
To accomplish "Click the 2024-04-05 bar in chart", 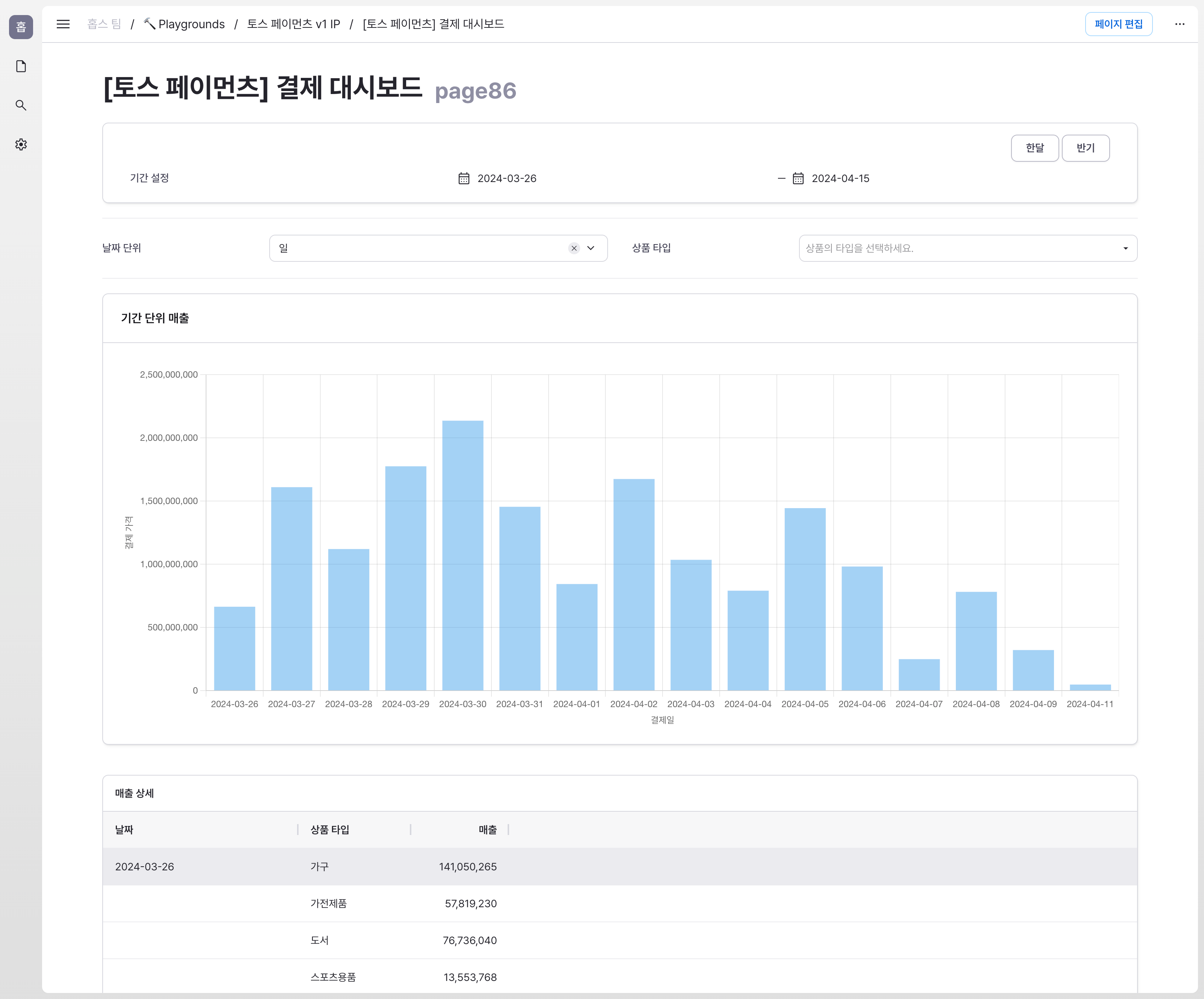I will point(805,599).
